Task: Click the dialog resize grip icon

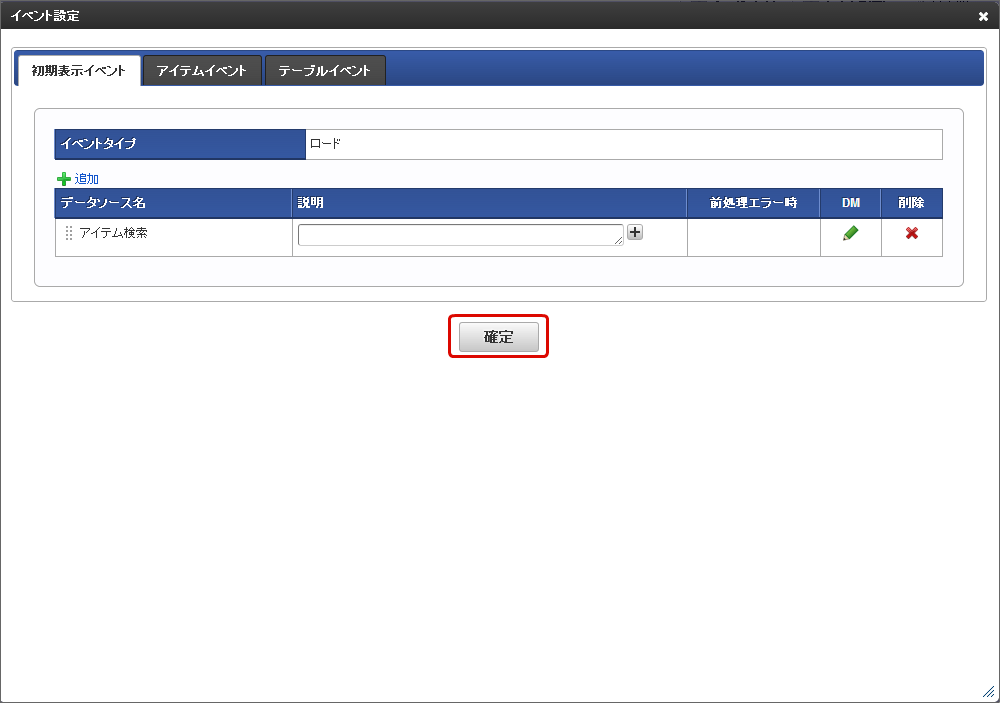Action: (989, 692)
